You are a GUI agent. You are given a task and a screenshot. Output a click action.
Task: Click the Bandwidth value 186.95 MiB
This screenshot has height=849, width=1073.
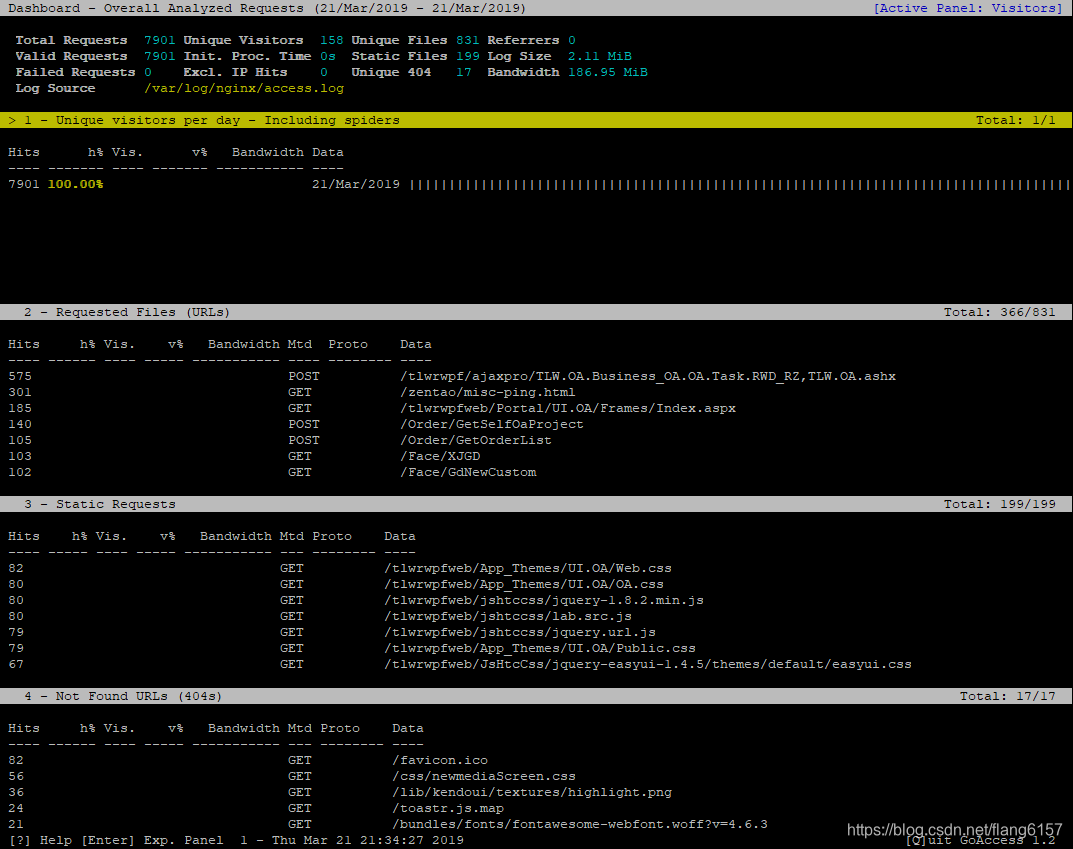[608, 73]
